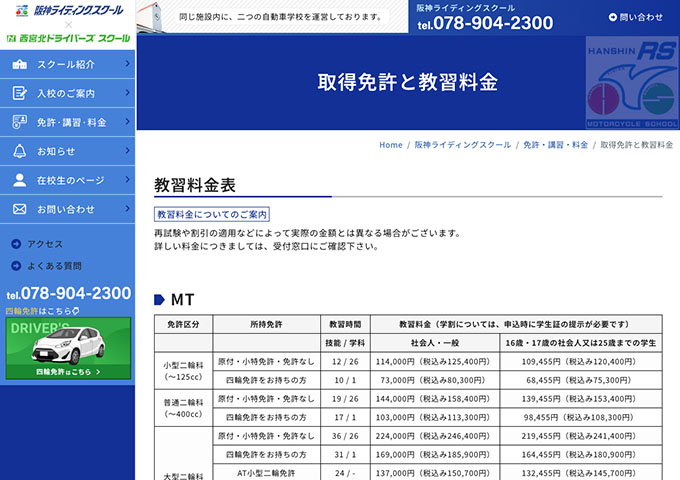This screenshot has height=480, width=680.
Task: Click the Home breadcrumb link
Action: coord(391,145)
